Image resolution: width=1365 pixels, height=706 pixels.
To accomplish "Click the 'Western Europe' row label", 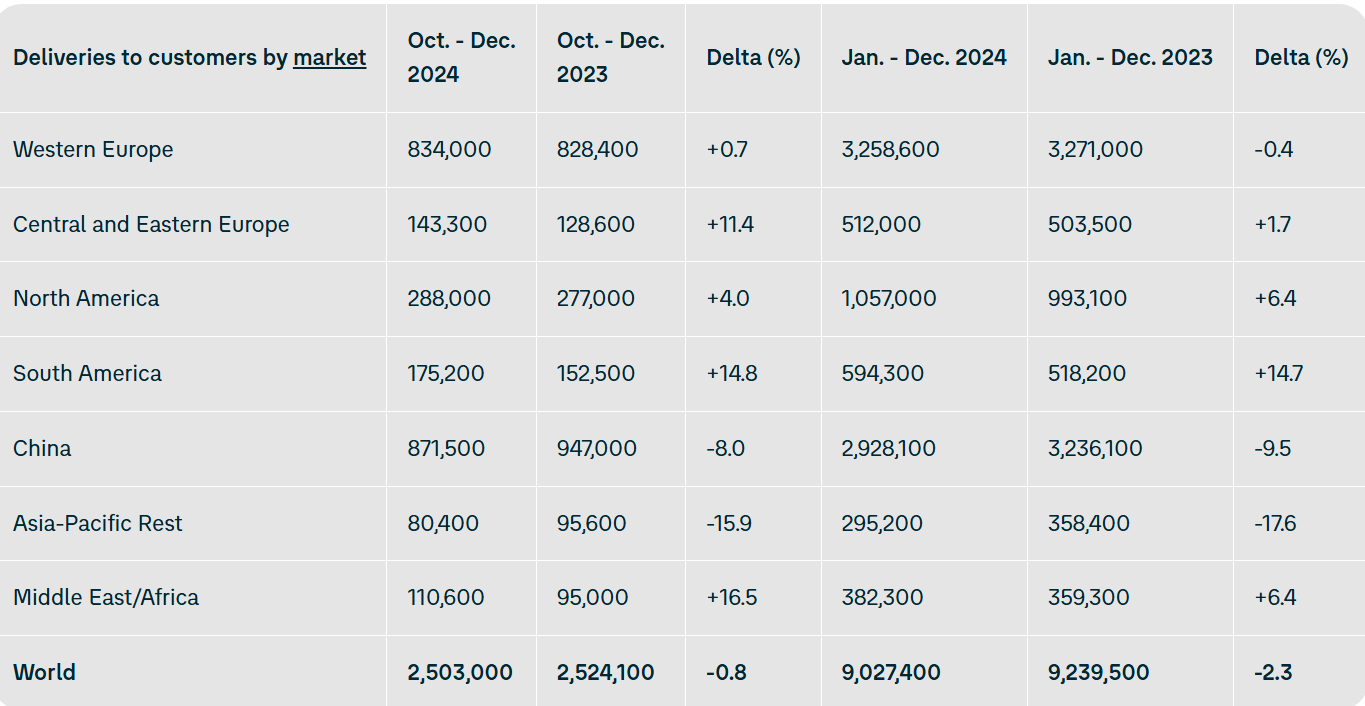I will point(93,150).
